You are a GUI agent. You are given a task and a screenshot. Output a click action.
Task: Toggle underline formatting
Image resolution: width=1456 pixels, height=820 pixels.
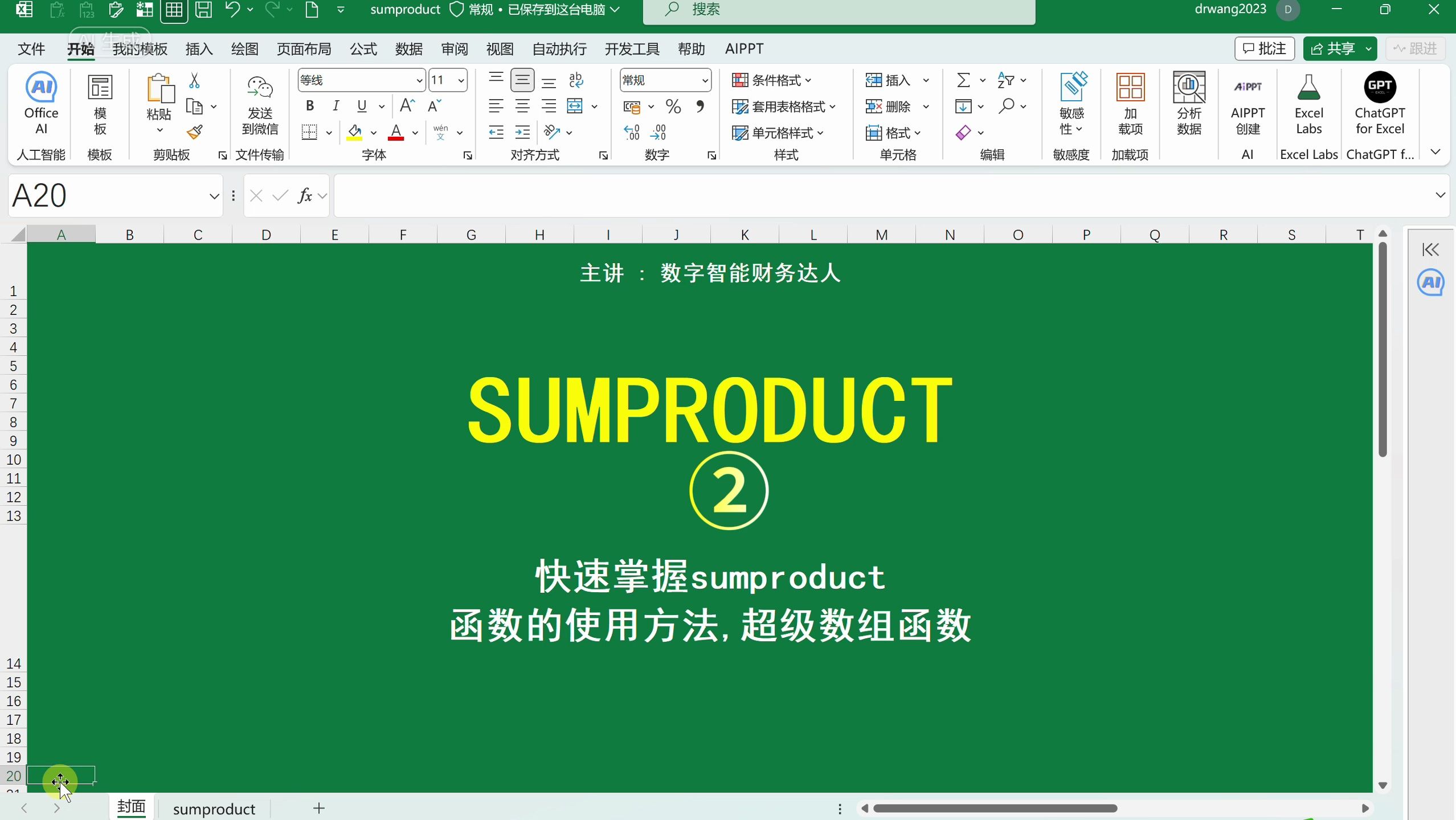[363, 105]
